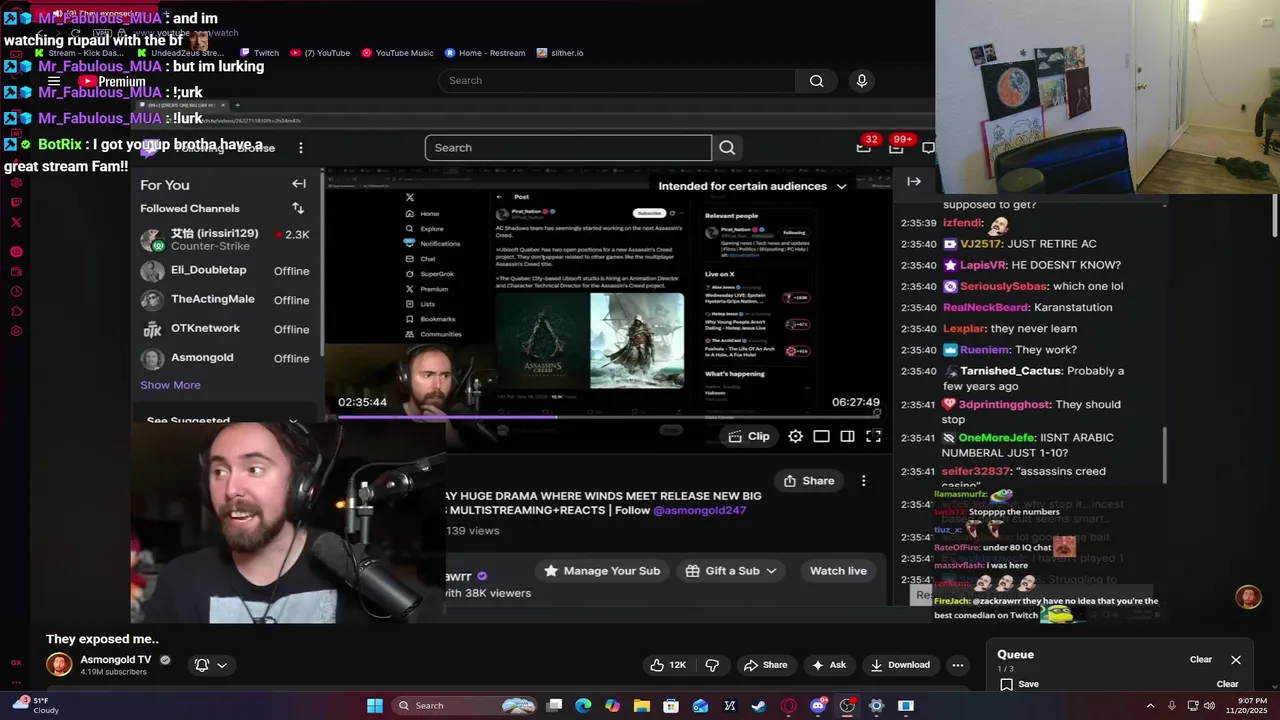
Task: Open Twitch notification with 32 badge
Action: click(865, 146)
